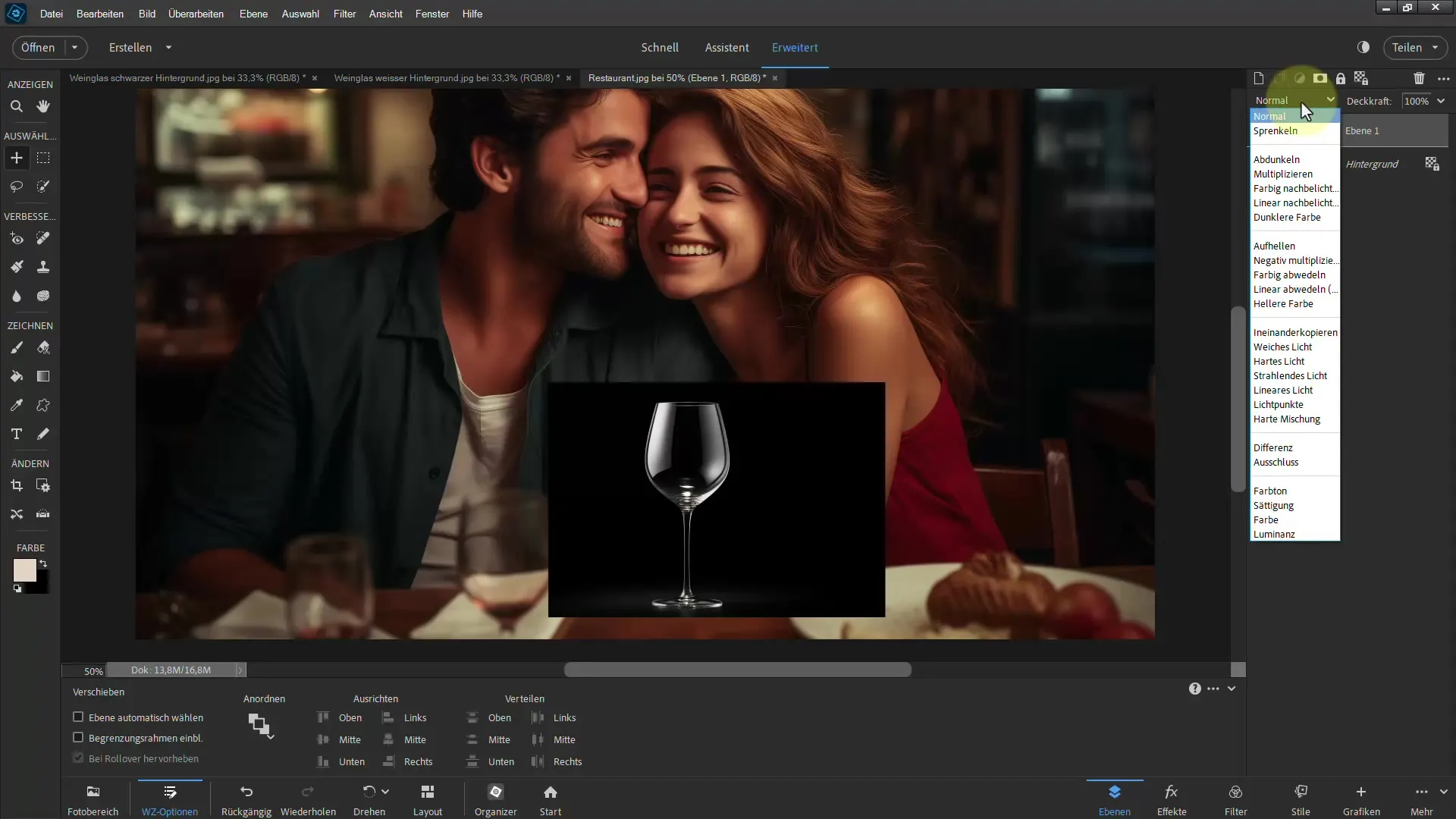This screenshot has height=819, width=1456.
Task: Reset colors to default black and white
Action: [17, 588]
